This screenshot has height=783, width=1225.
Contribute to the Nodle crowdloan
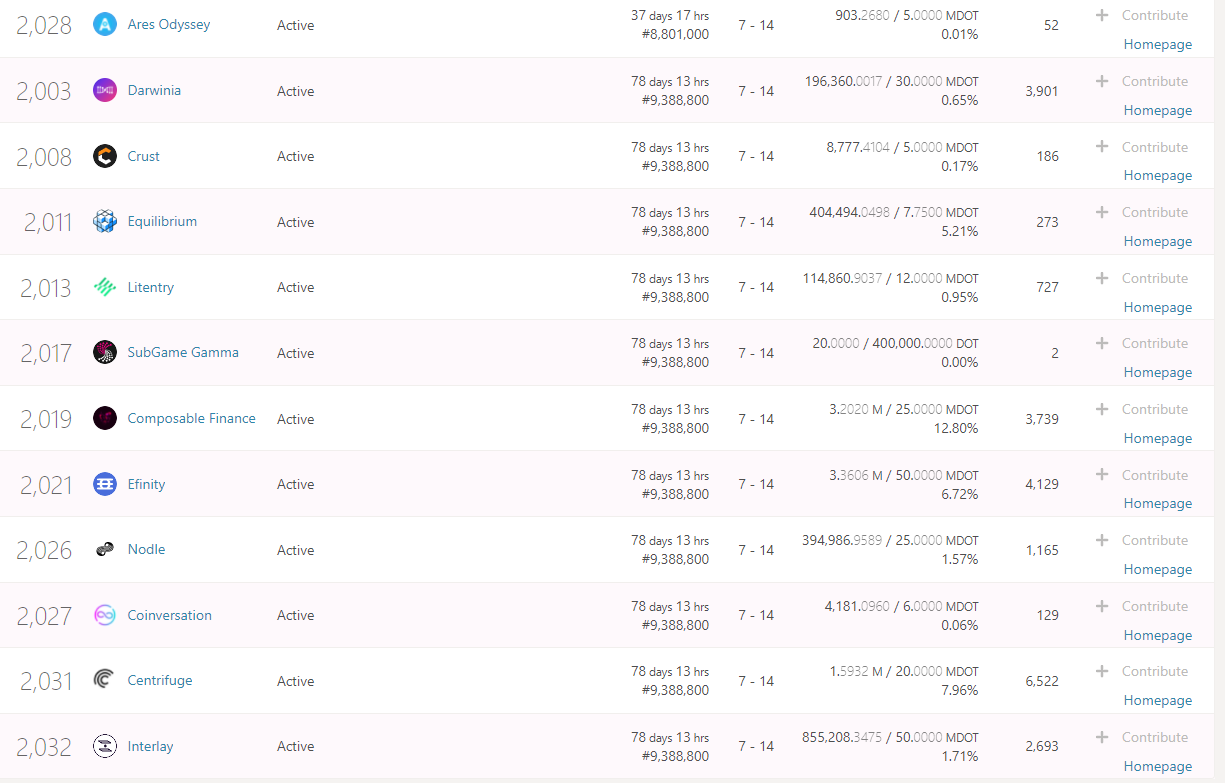point(1142,540)
